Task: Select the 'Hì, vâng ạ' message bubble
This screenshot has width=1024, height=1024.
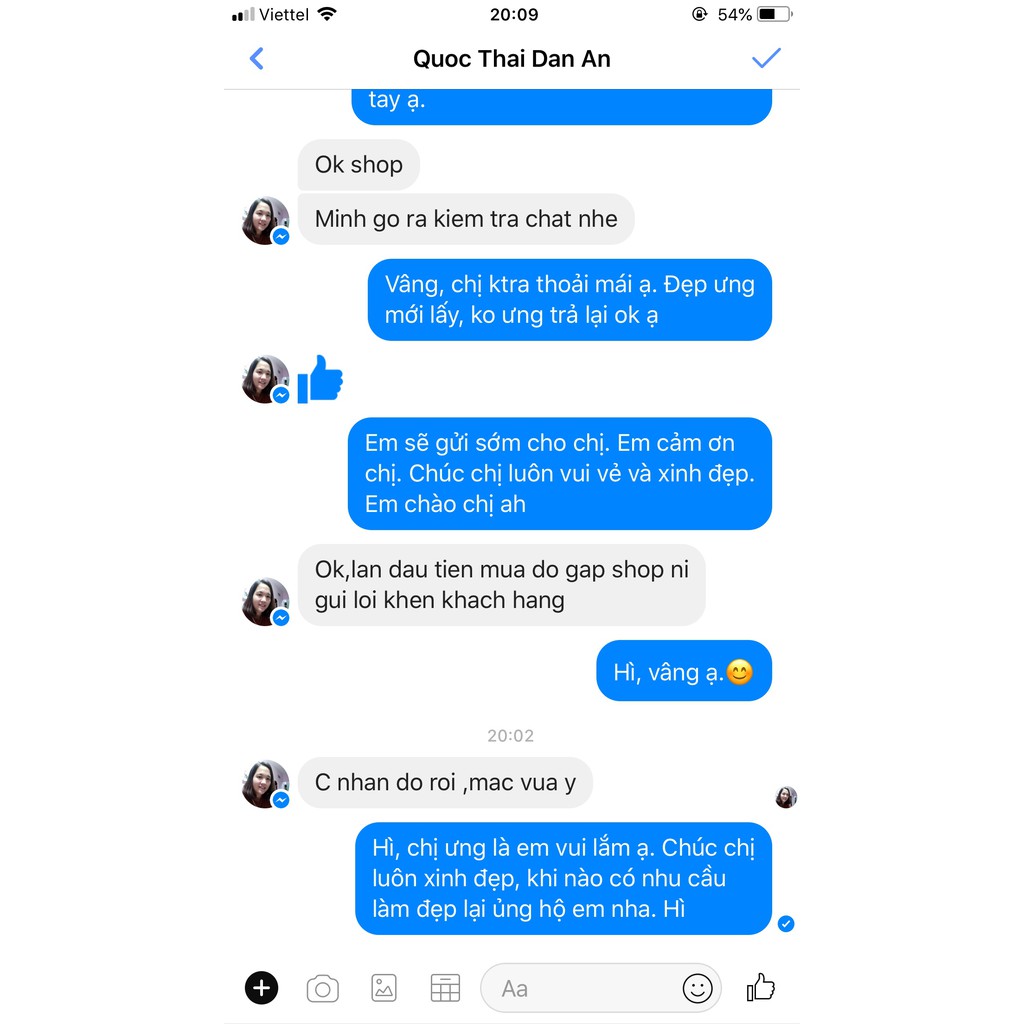Action: pyautogui.click(x=684, y=671)
